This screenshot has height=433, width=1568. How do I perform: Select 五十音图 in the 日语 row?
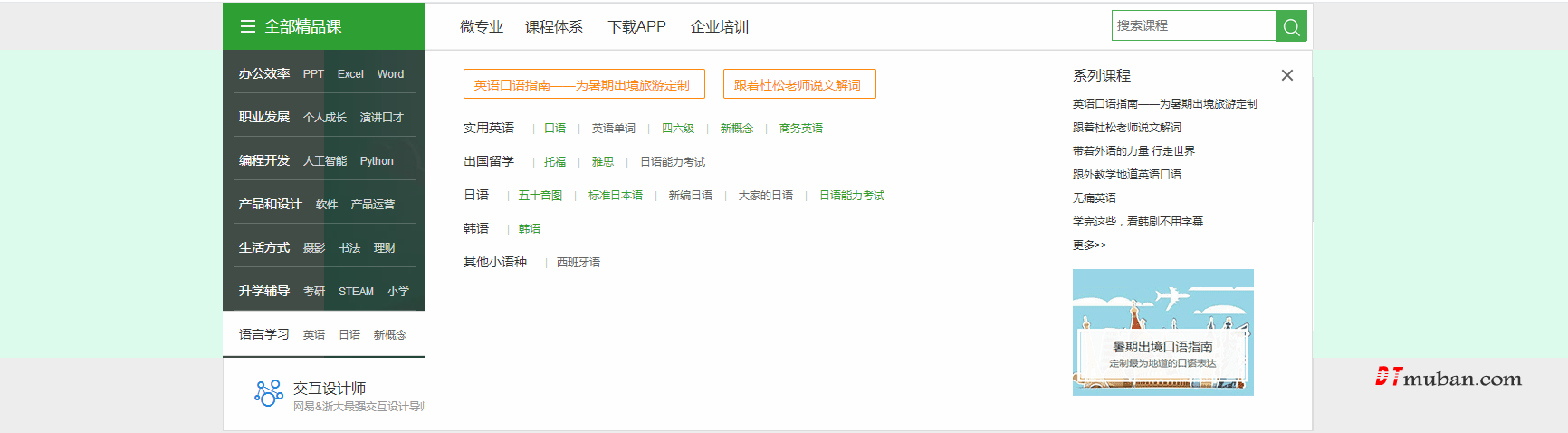540,196
